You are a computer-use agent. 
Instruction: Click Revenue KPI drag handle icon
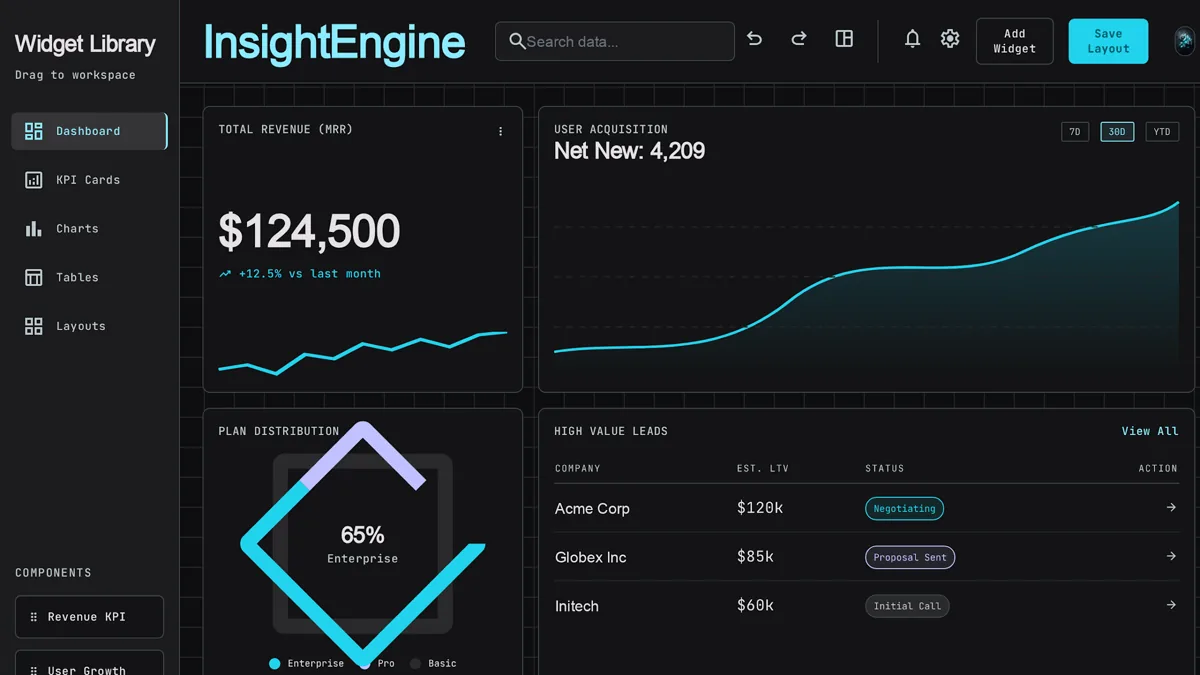(x=34, y=617)
